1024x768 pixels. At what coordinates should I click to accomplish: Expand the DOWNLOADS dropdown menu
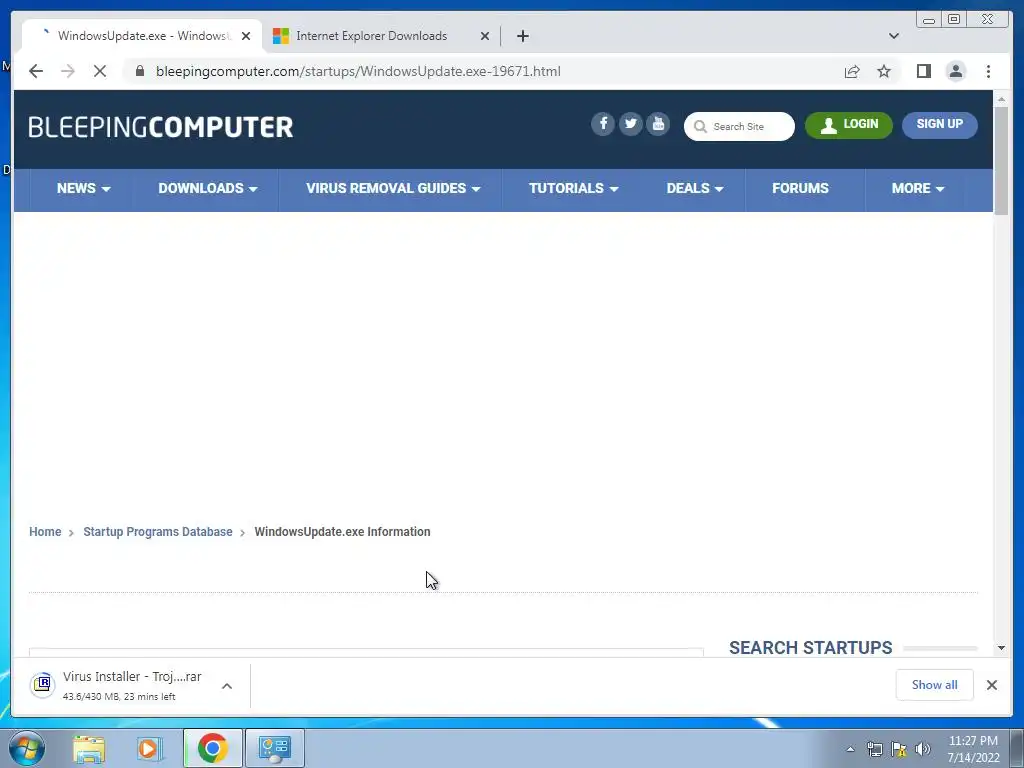(x=208, y=189)
